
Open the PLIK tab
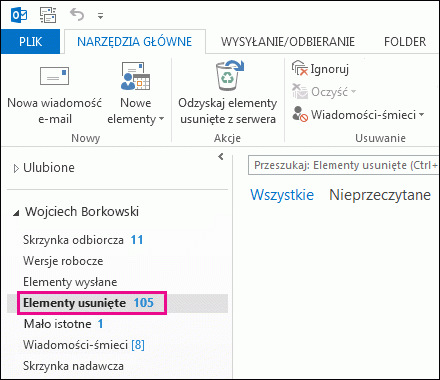pos(30,42)
